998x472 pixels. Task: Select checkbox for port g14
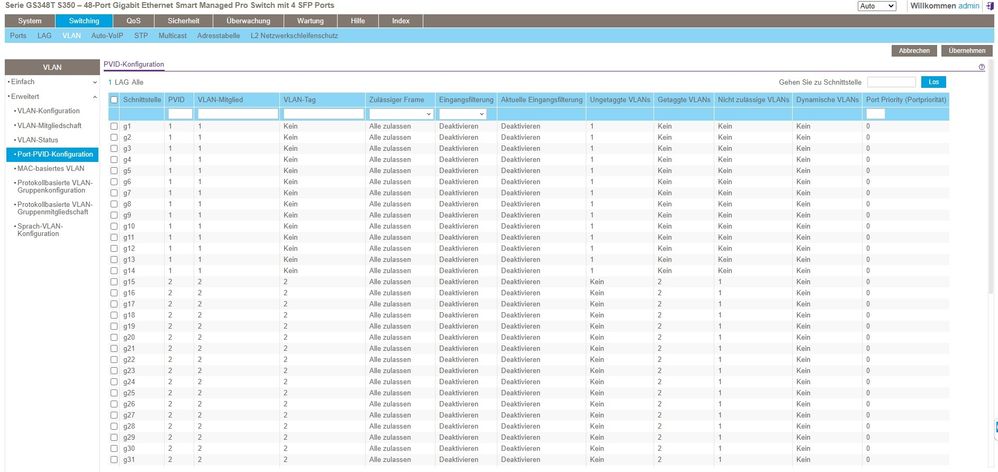pos(114,270)
